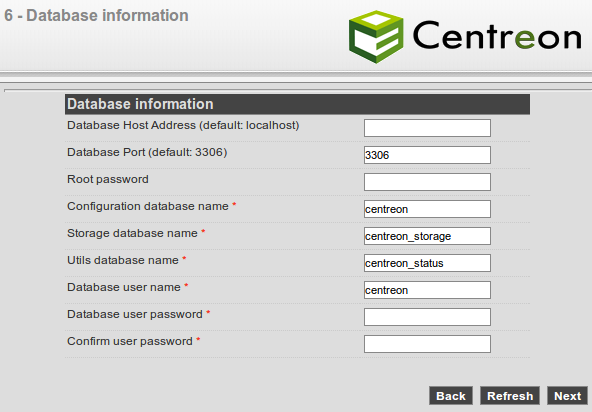Click the 'Root password' label

(108, 179)
